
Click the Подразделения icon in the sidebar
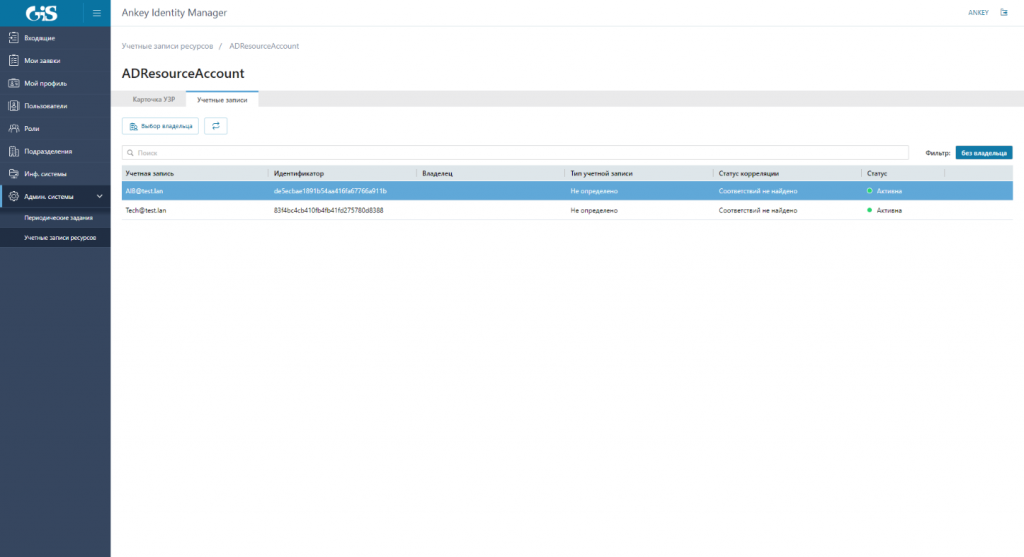pyautogui.click(x=14, y=151)
